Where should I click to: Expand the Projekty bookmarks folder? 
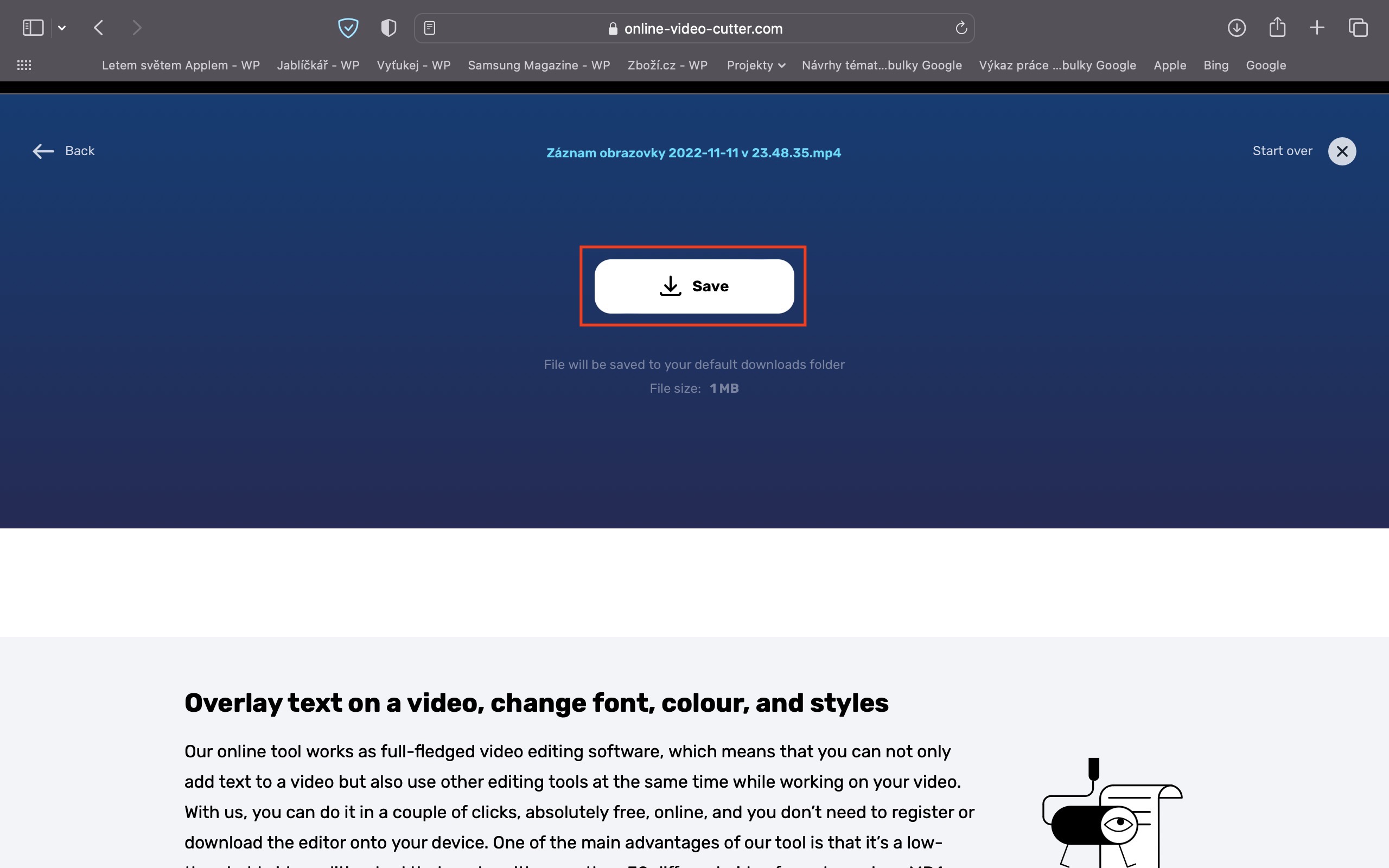coord(755,66)
